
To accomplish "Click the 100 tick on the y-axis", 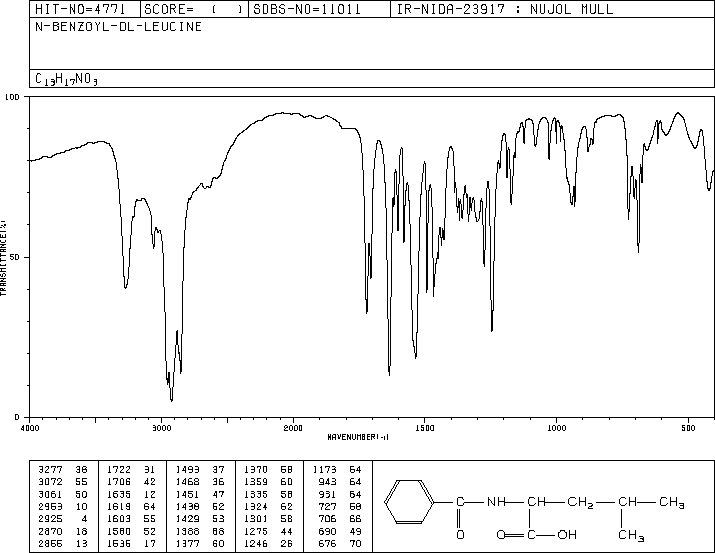I will [13, 97].
